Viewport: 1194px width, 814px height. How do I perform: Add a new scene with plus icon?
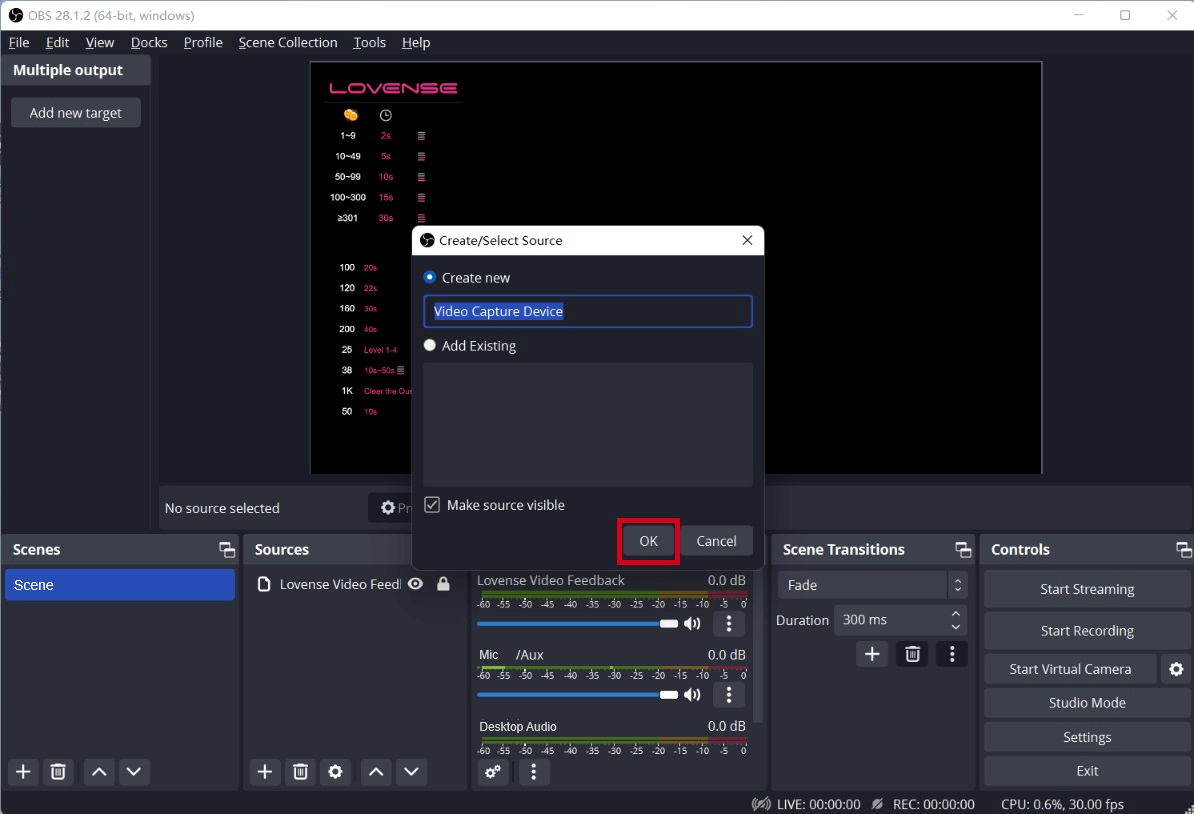point(23,772)
